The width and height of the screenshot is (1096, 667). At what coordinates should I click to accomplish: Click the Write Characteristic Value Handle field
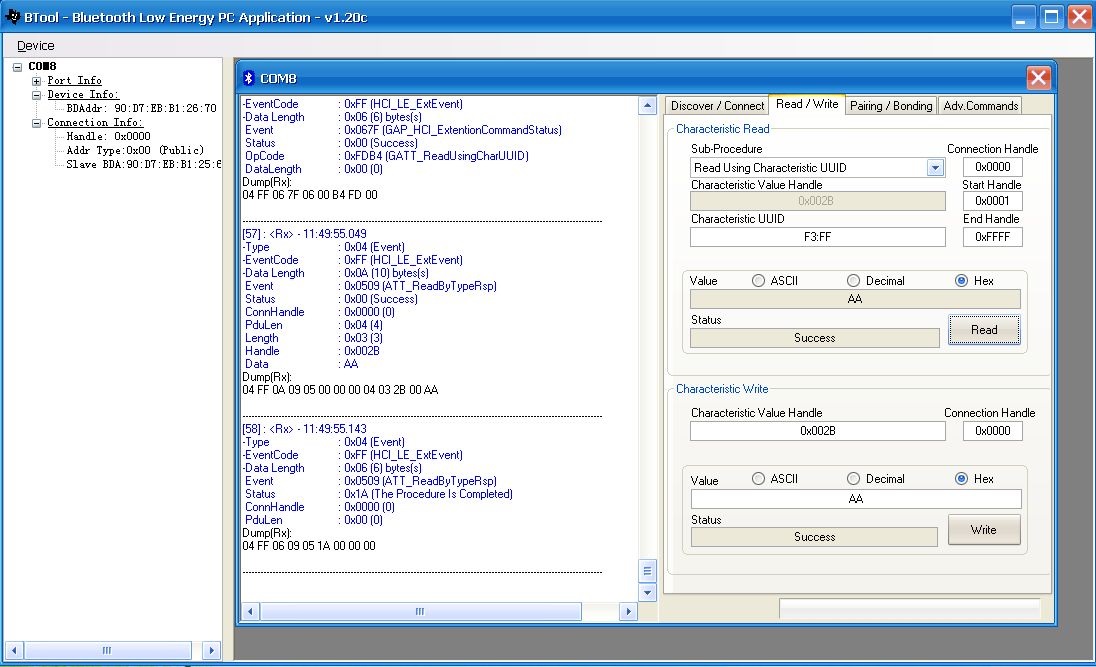(x=818, y=431)
